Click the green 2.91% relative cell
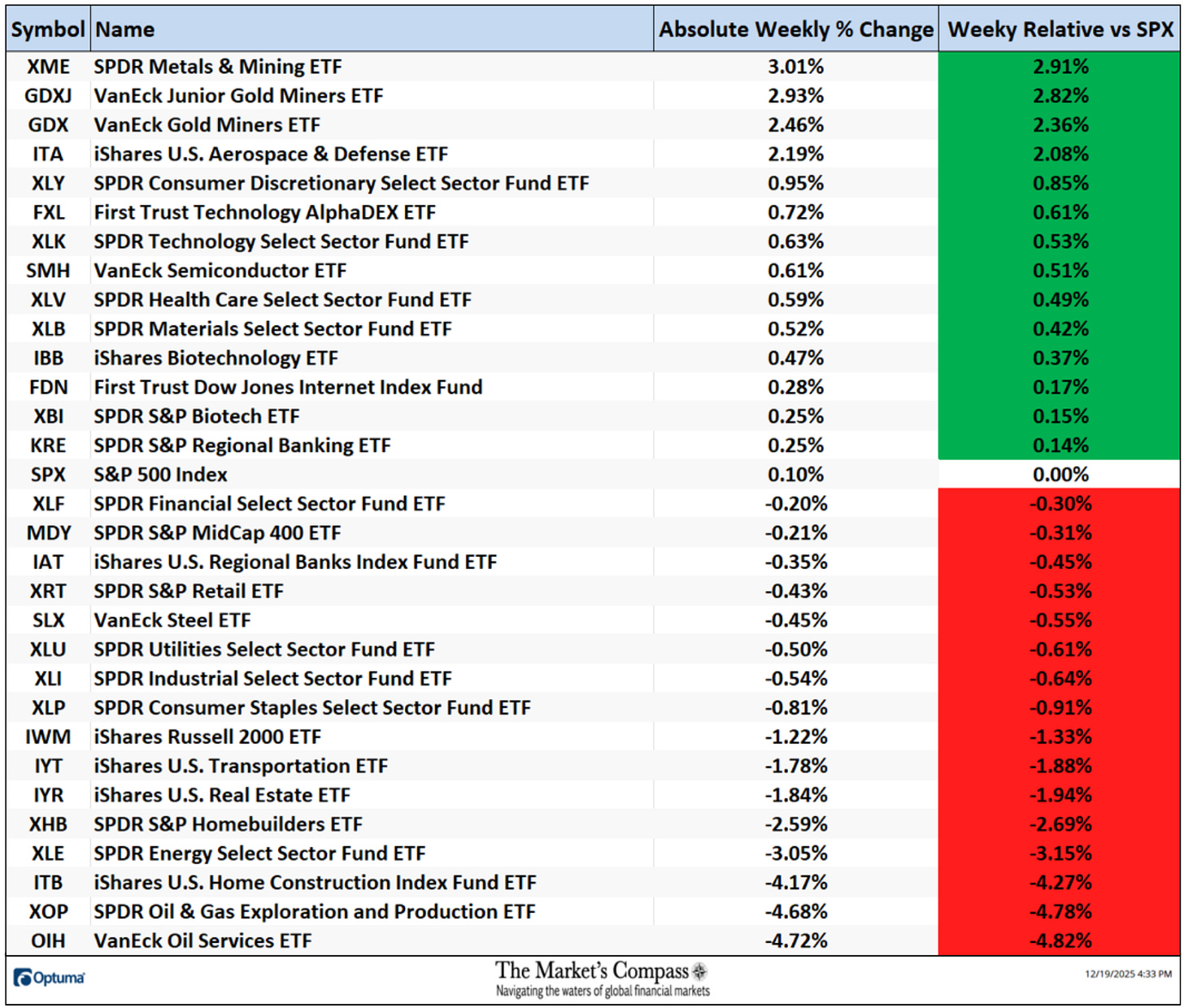The height and width of the screenshot is (1008, 1184). coord(1060,67)
